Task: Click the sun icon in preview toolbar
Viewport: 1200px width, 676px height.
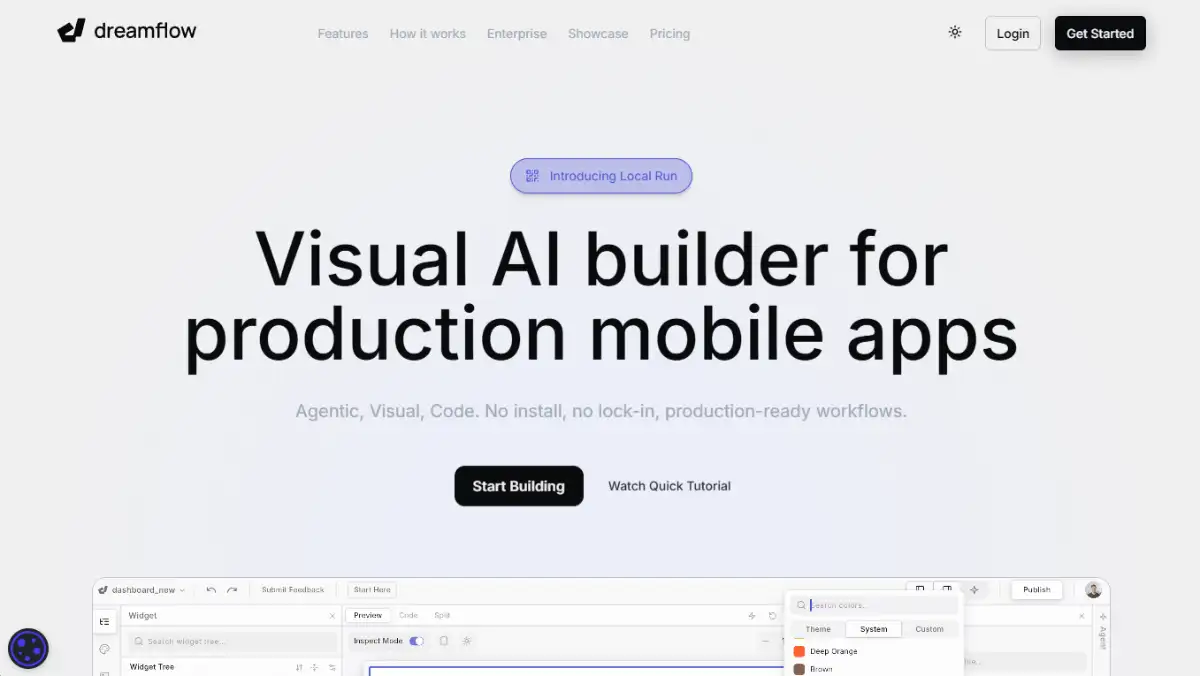Action: [x=467, y=641]
